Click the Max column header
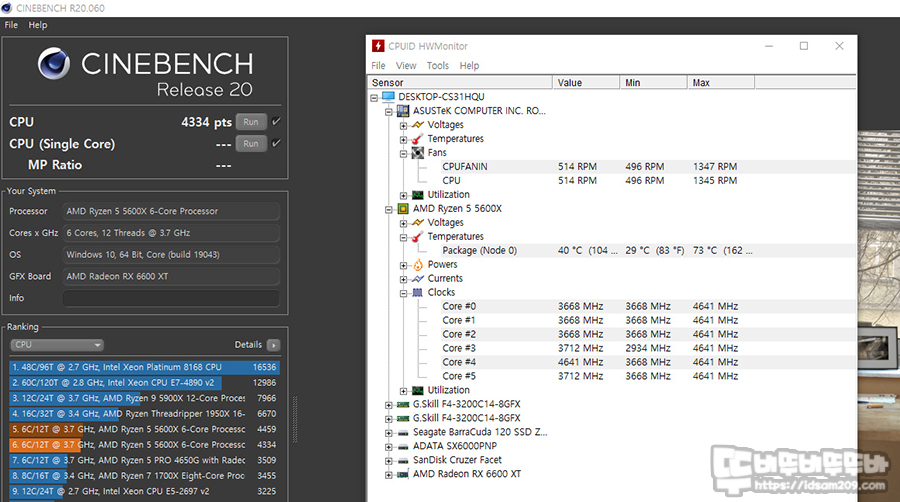900x502 pixels. [721, 83]
